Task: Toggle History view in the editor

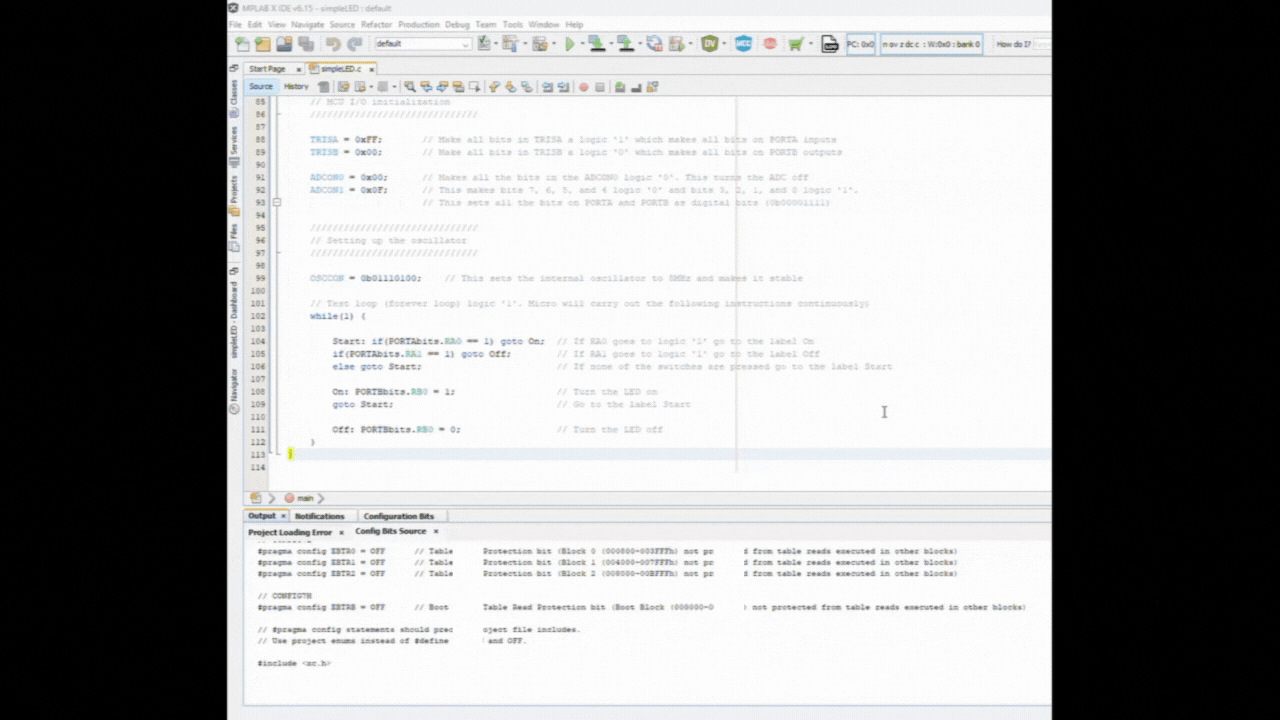Action: 296,87
